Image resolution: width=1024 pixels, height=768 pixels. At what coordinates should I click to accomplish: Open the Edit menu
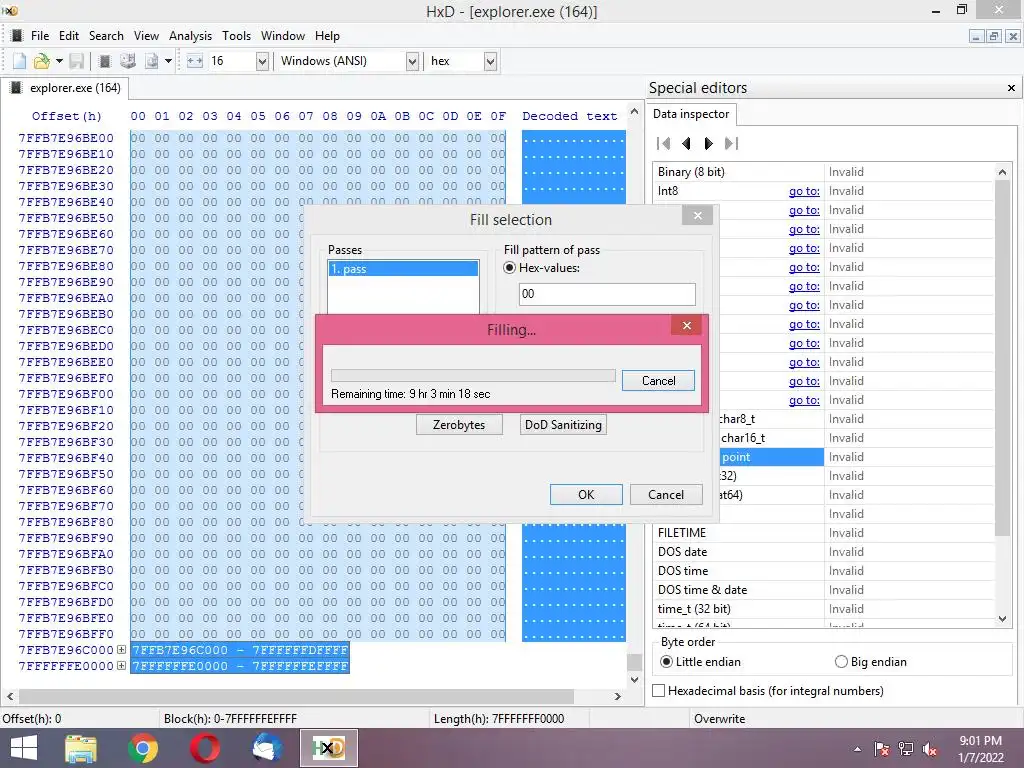tap(69, 36)
